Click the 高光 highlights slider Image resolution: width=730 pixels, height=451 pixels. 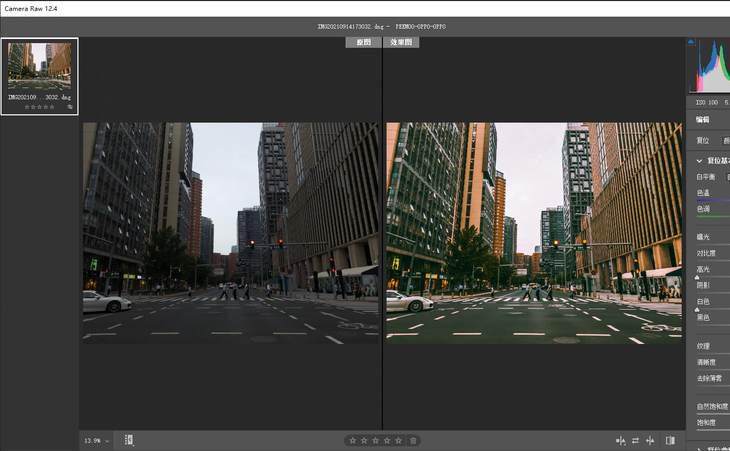tap(713, 275)
